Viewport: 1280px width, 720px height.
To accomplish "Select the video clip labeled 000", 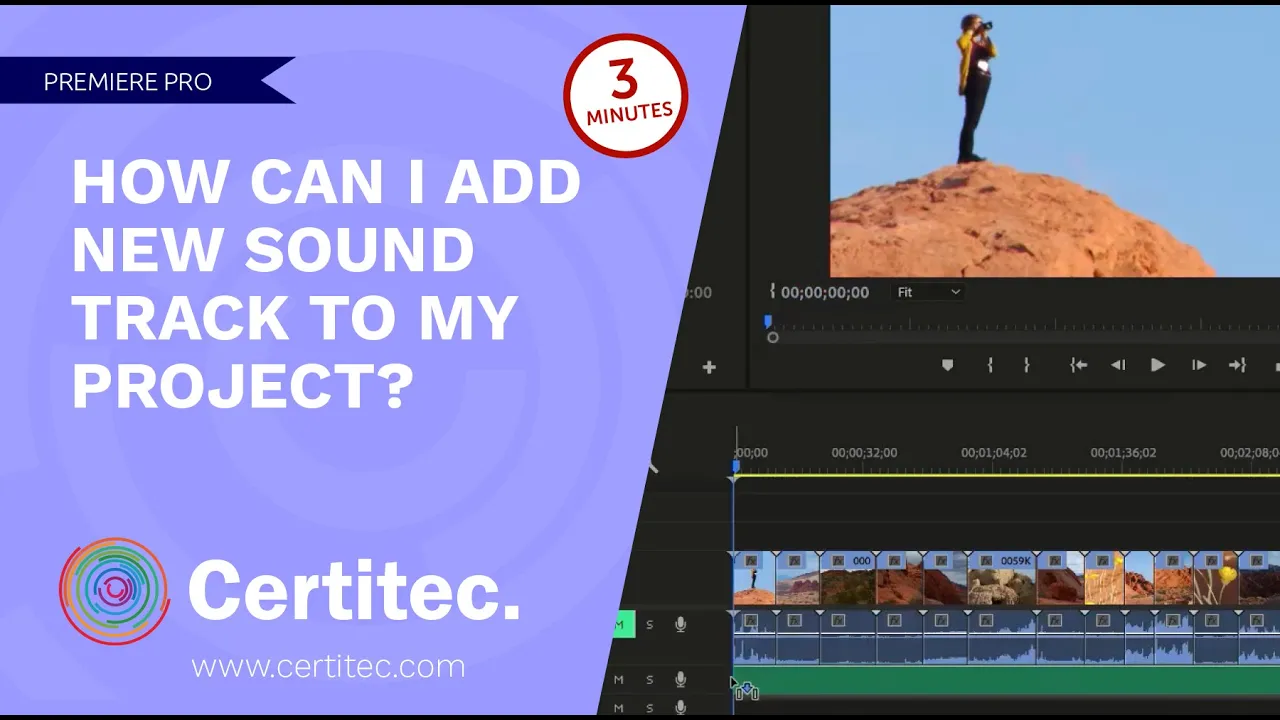I will (848, 578).
